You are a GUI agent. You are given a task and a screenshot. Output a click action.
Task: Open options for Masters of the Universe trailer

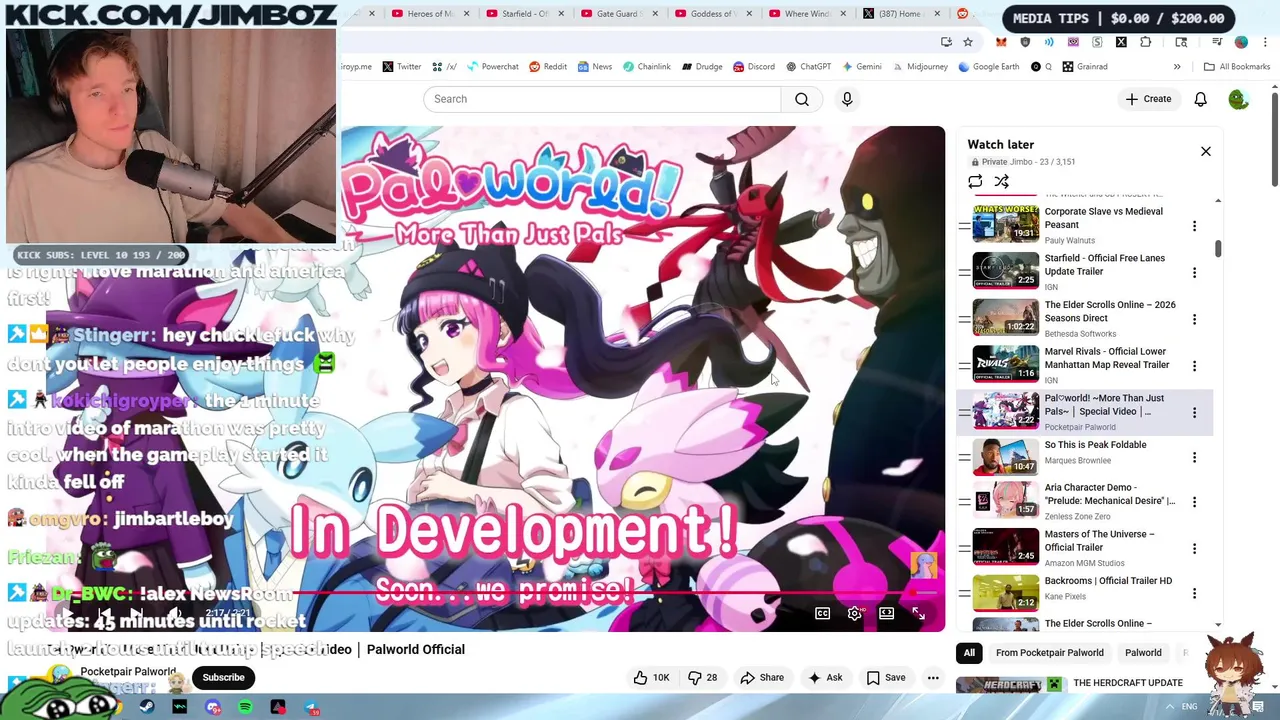pos(1194,548)
